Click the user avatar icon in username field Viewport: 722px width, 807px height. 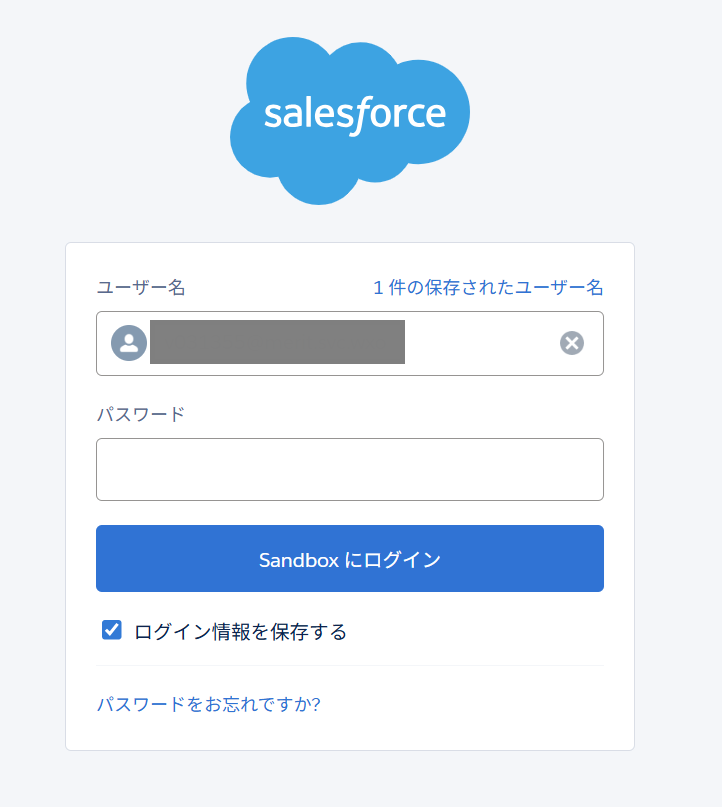point(129,343)
